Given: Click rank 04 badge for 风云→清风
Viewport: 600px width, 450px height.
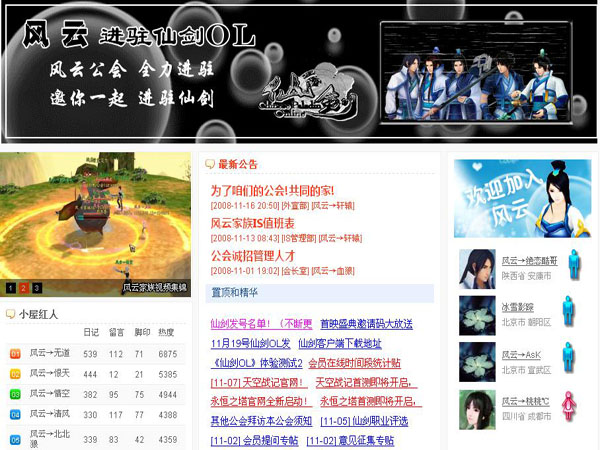Looking at the screenshot, I should click(x=15, y=414).
